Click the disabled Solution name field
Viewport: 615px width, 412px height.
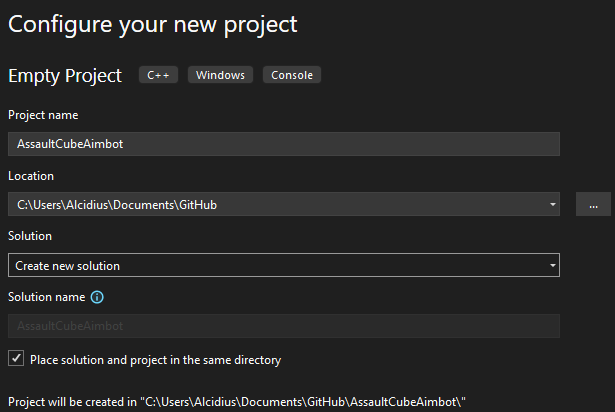click(283, 326)
